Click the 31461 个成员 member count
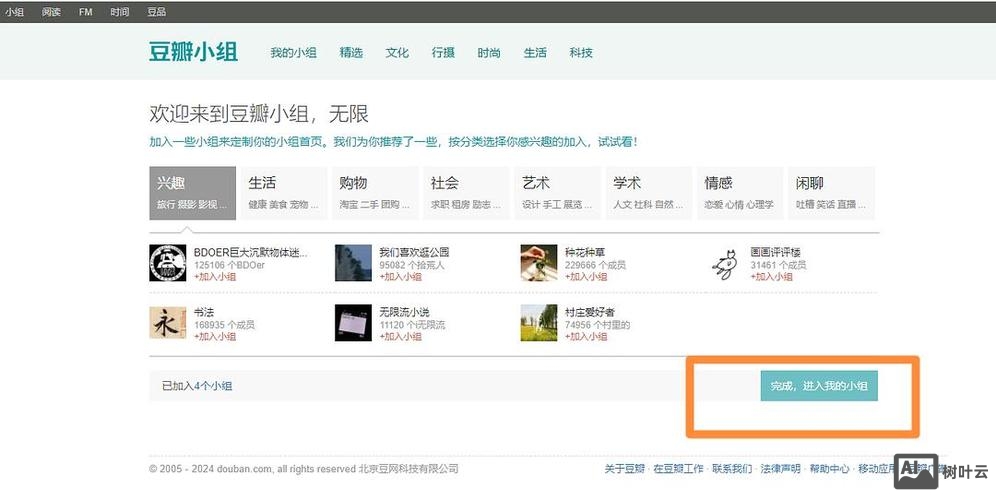This screenshot has width=996, height=500. coord(778,265)
